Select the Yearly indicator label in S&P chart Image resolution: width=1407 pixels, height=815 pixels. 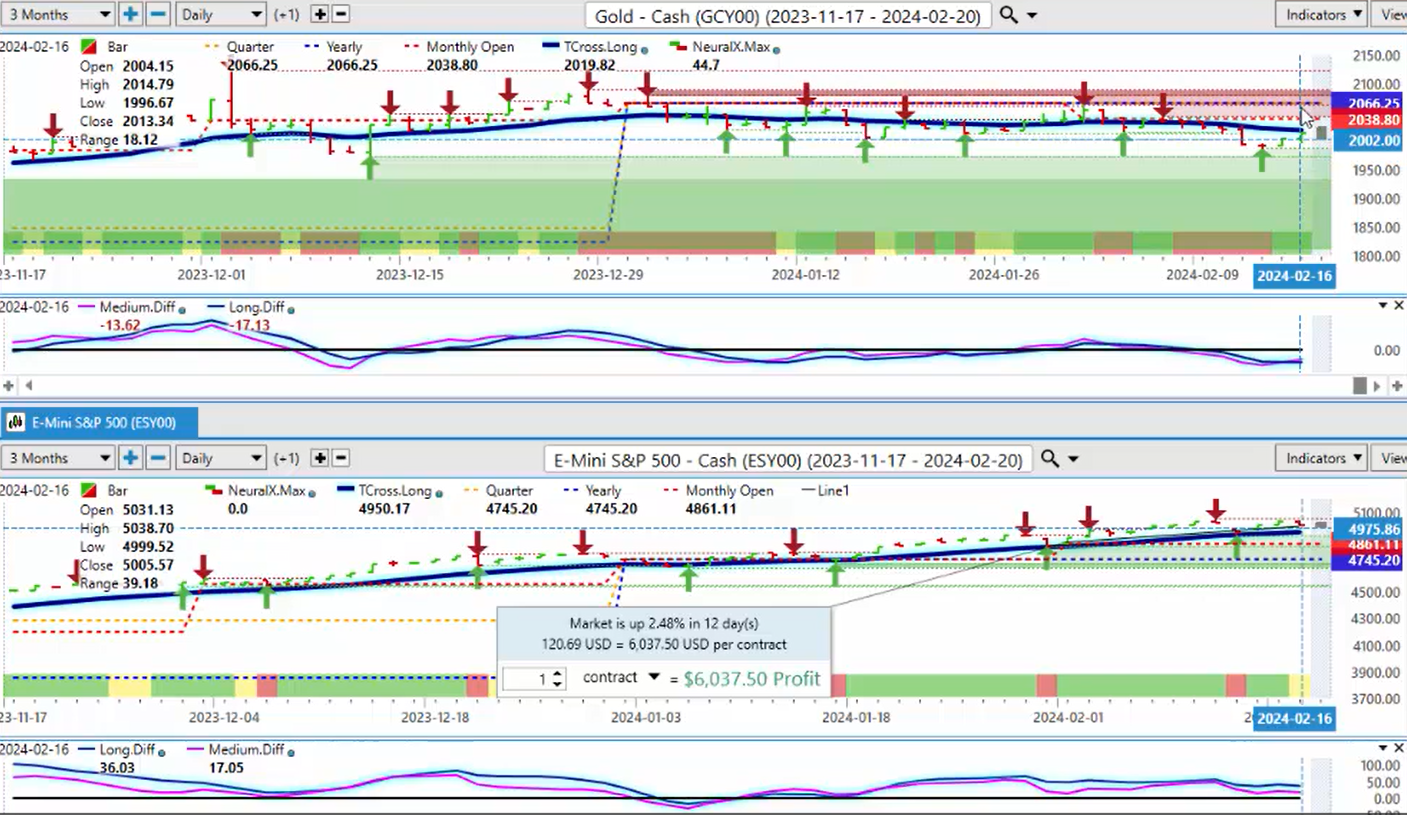(x=603, y=491)
